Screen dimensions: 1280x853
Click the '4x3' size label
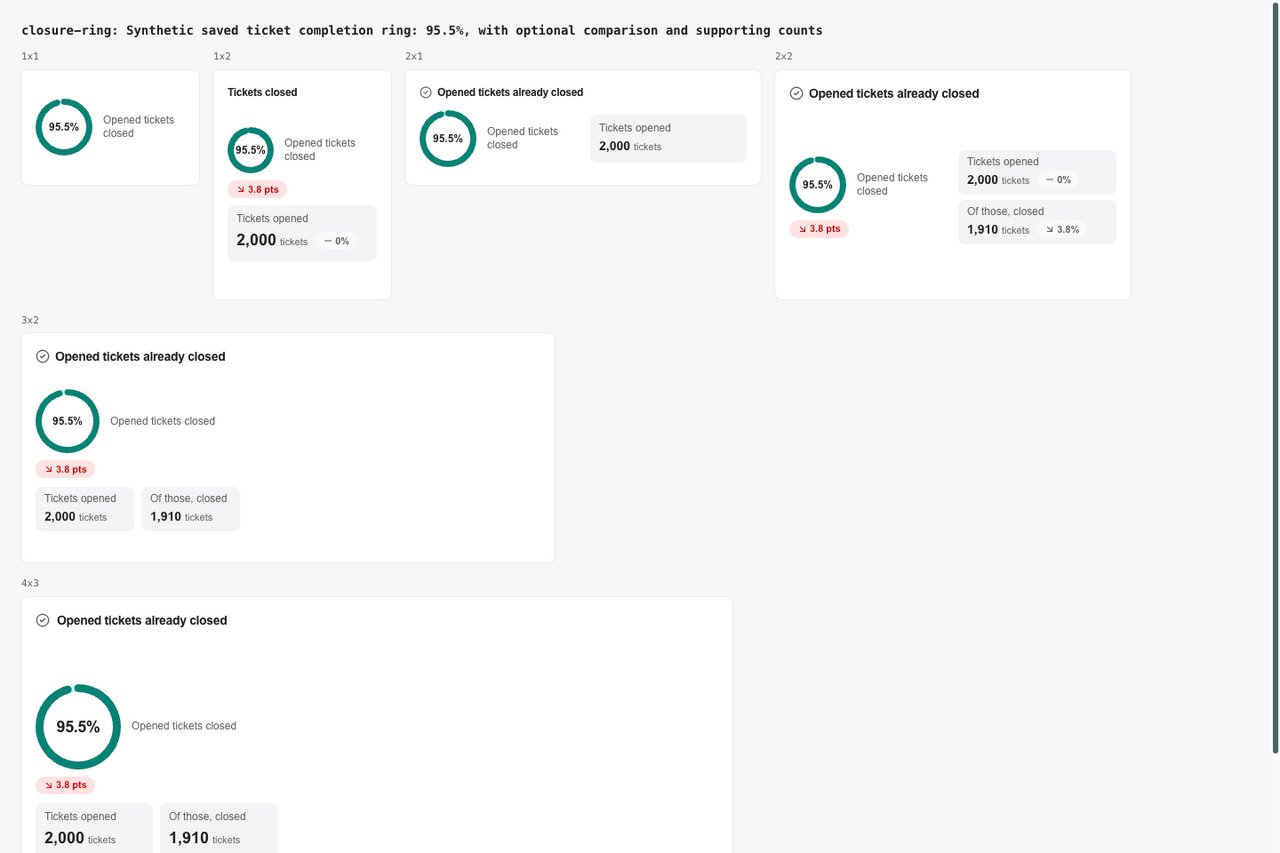coord(30,583)
